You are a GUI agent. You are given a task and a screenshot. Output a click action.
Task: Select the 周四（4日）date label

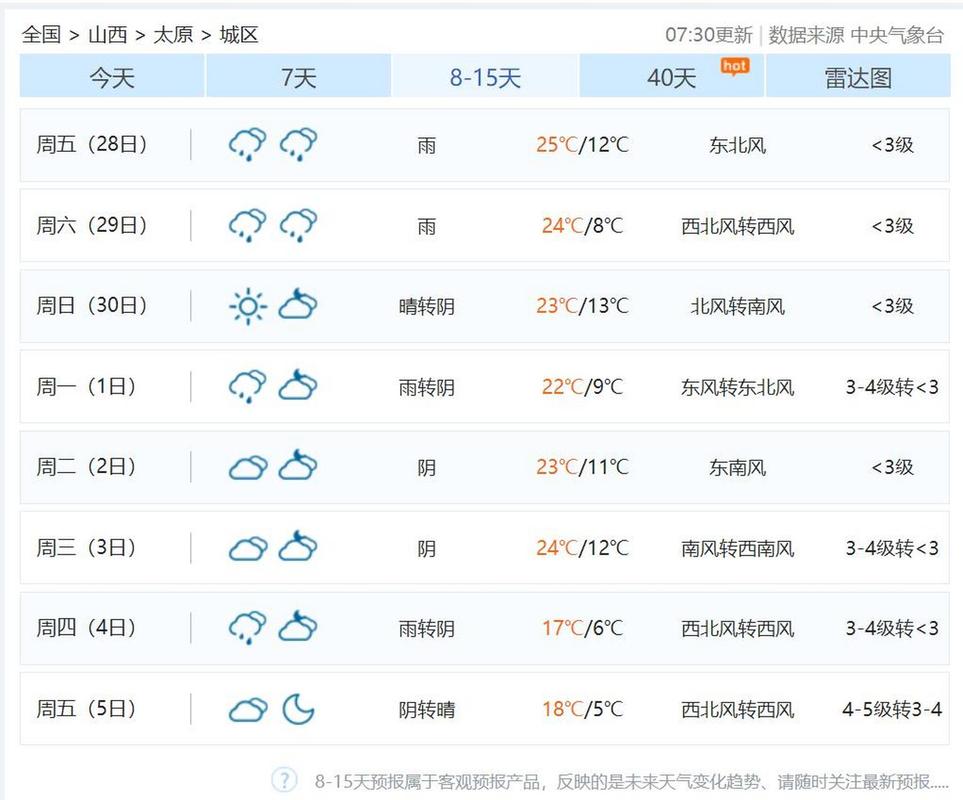coord(86,627)
